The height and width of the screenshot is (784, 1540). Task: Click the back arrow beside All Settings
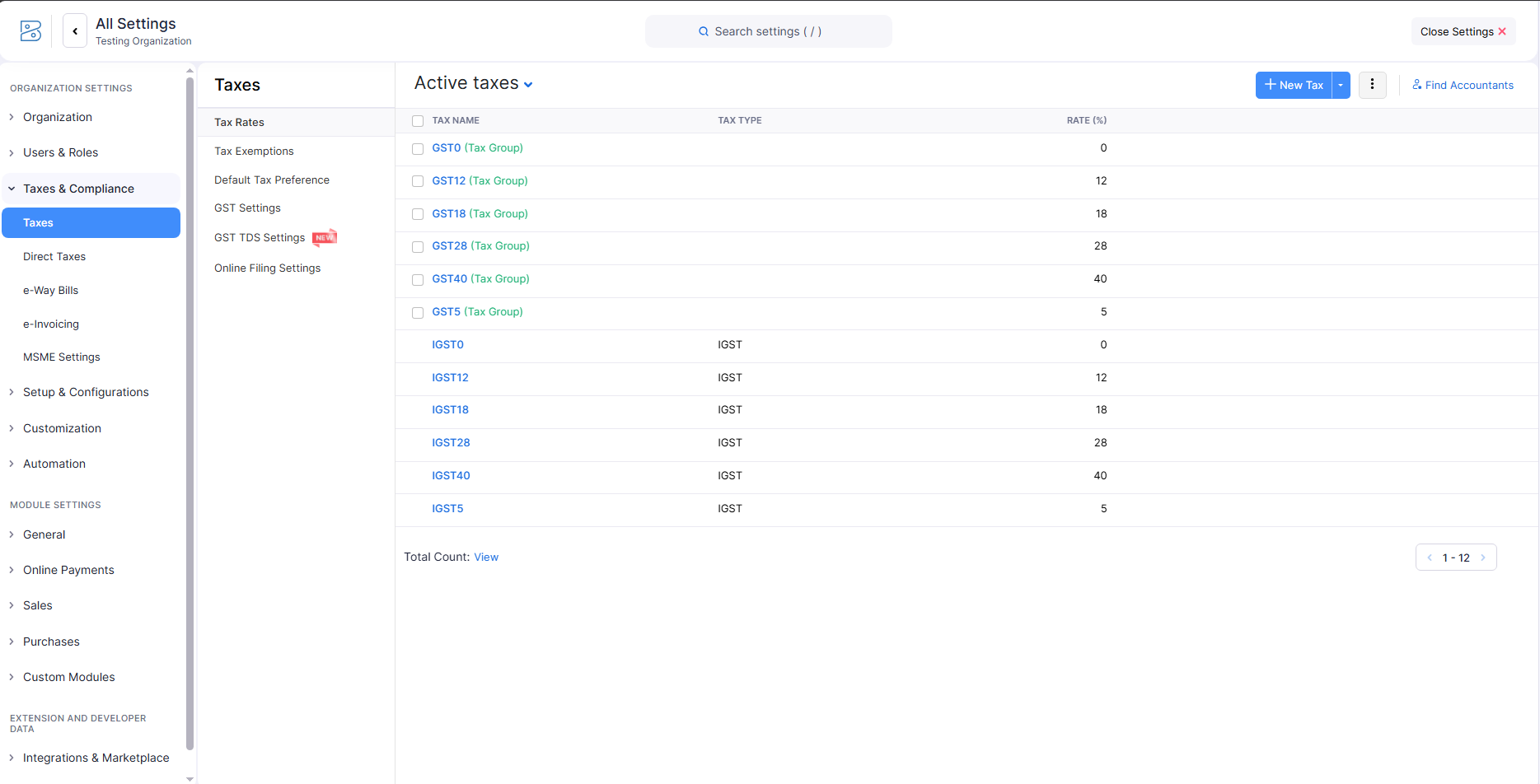(x=75, y=31)
